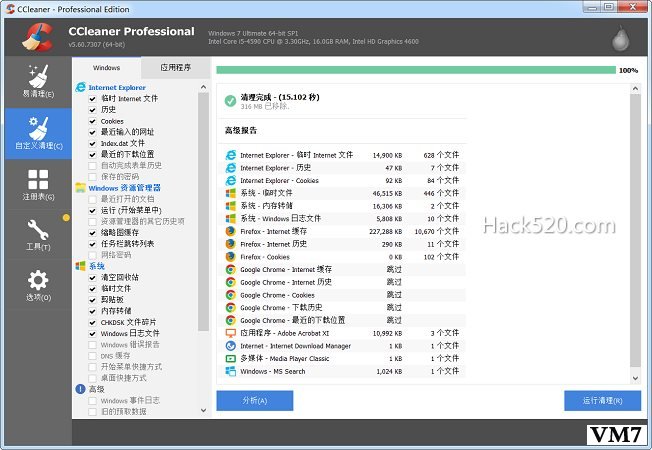Click scroll up arrow of report panel

tap(635, 88)
